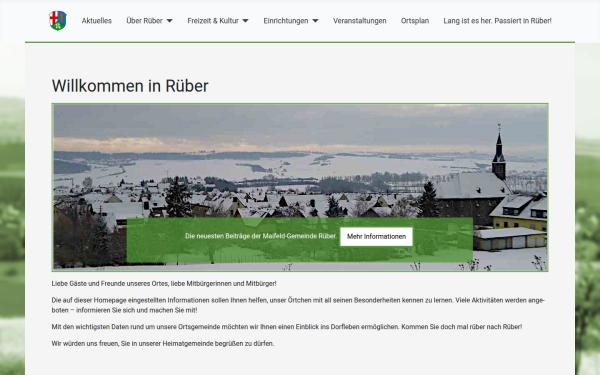Select the Willkommen in Rüber heading

click(130, 86)
